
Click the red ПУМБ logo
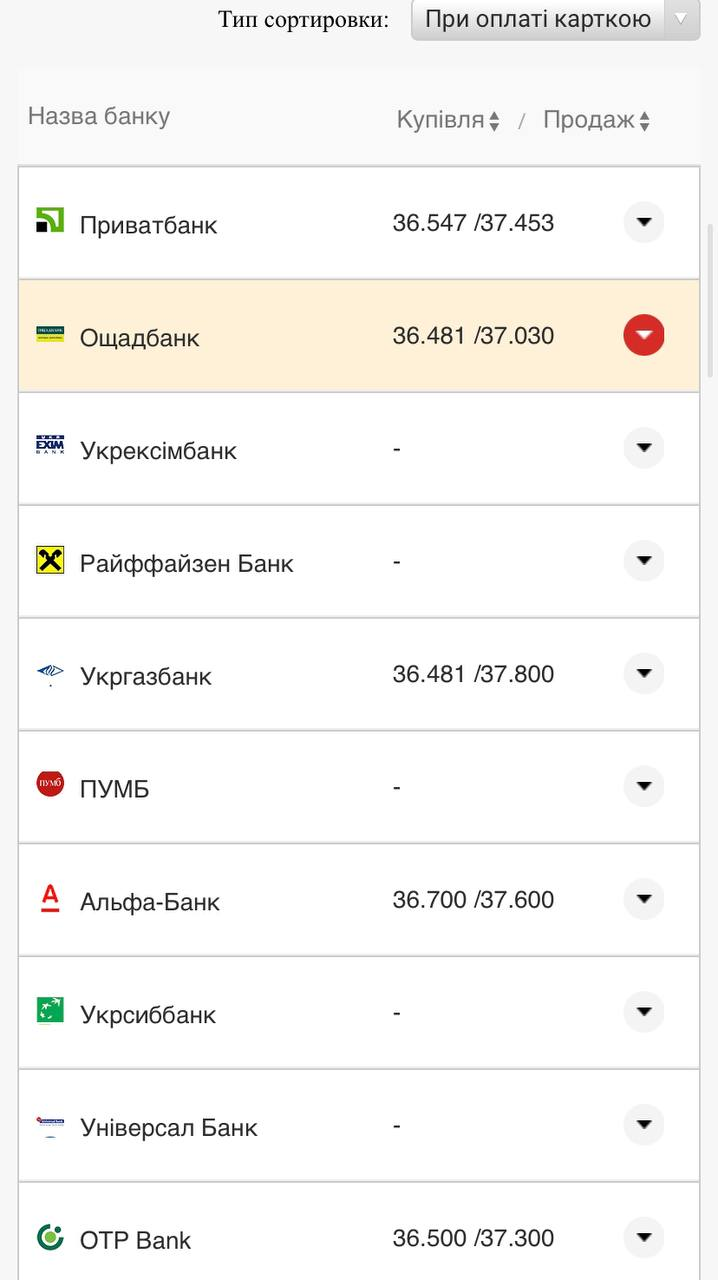50,785
